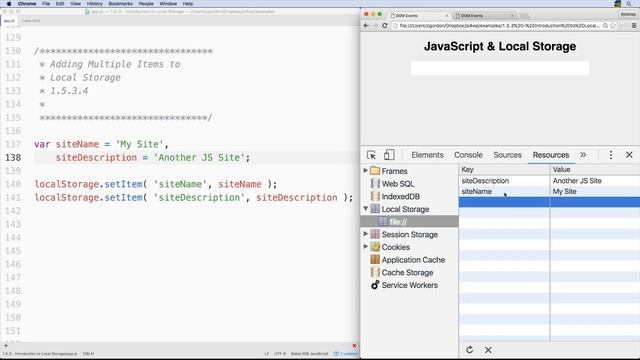The height and width of the screenshot is (360, 640).
Task: Open the History menu
Action: [94, 4]
